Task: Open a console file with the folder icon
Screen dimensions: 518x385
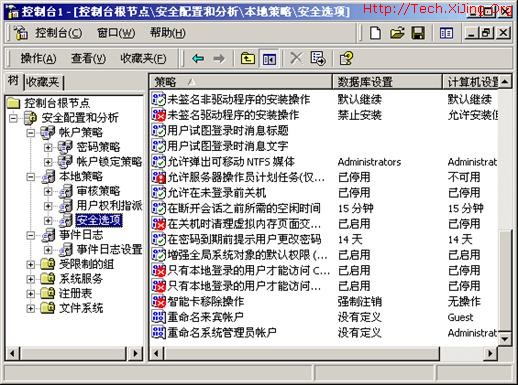Action: [x=397, y=33]
